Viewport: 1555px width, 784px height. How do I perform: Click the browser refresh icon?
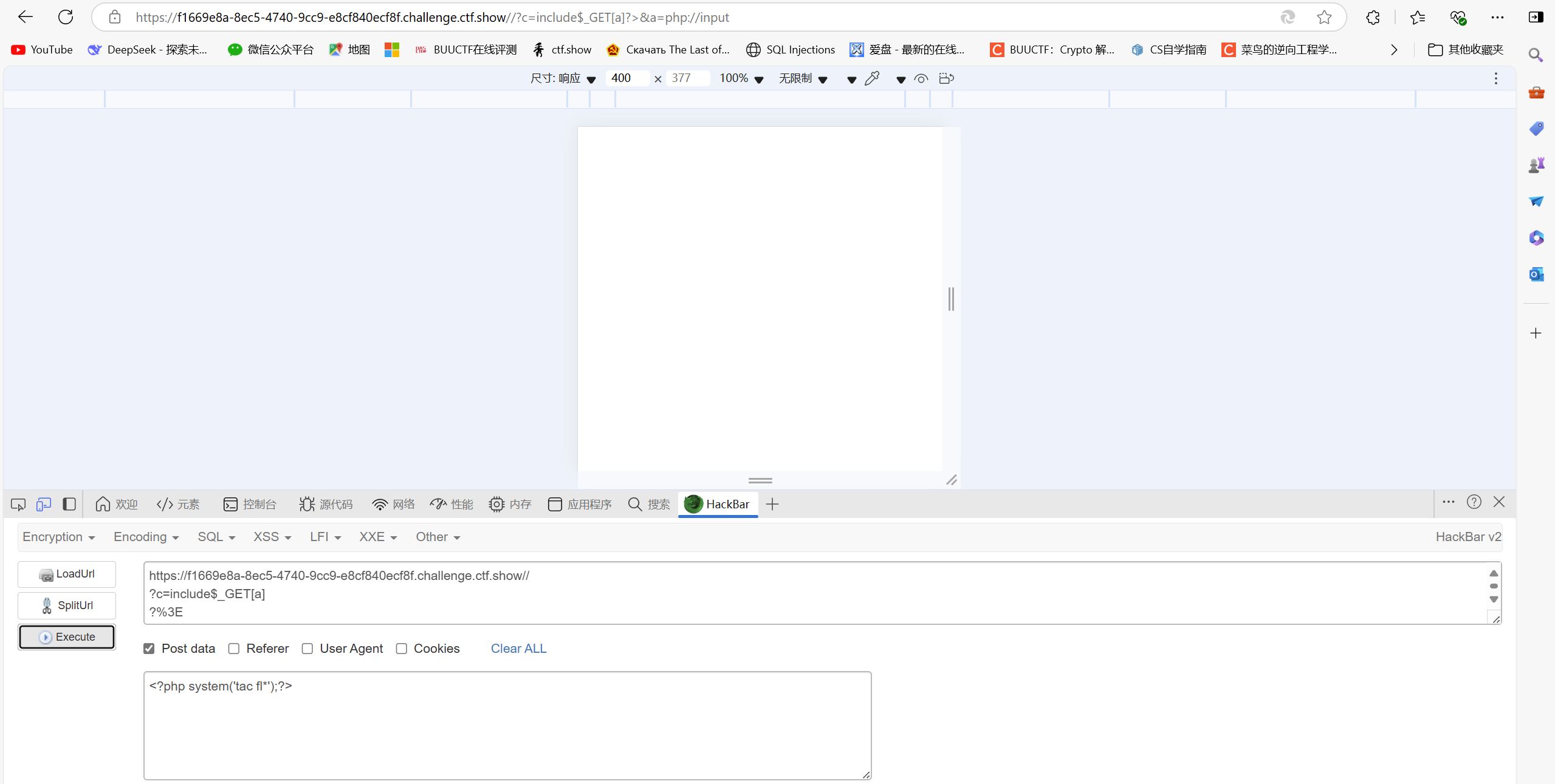(x=66, y=17)
